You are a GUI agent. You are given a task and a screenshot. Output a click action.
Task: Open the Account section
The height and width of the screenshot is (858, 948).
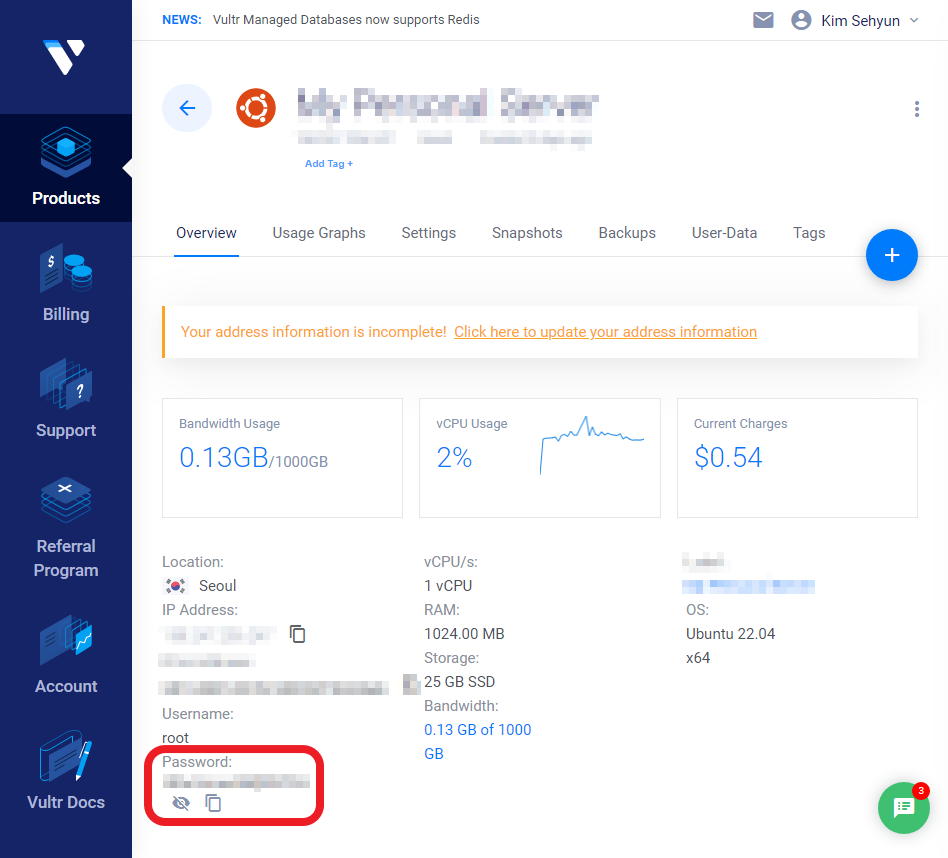66,655
